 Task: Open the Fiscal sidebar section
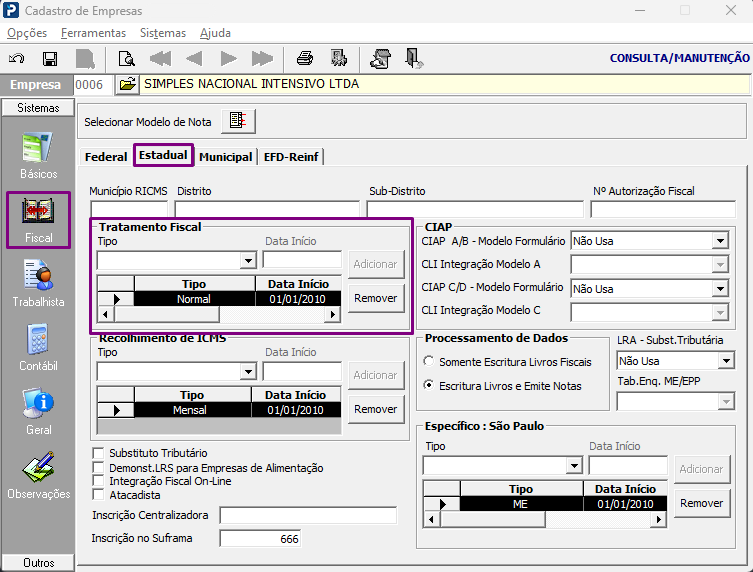click(x=38, y=220)
